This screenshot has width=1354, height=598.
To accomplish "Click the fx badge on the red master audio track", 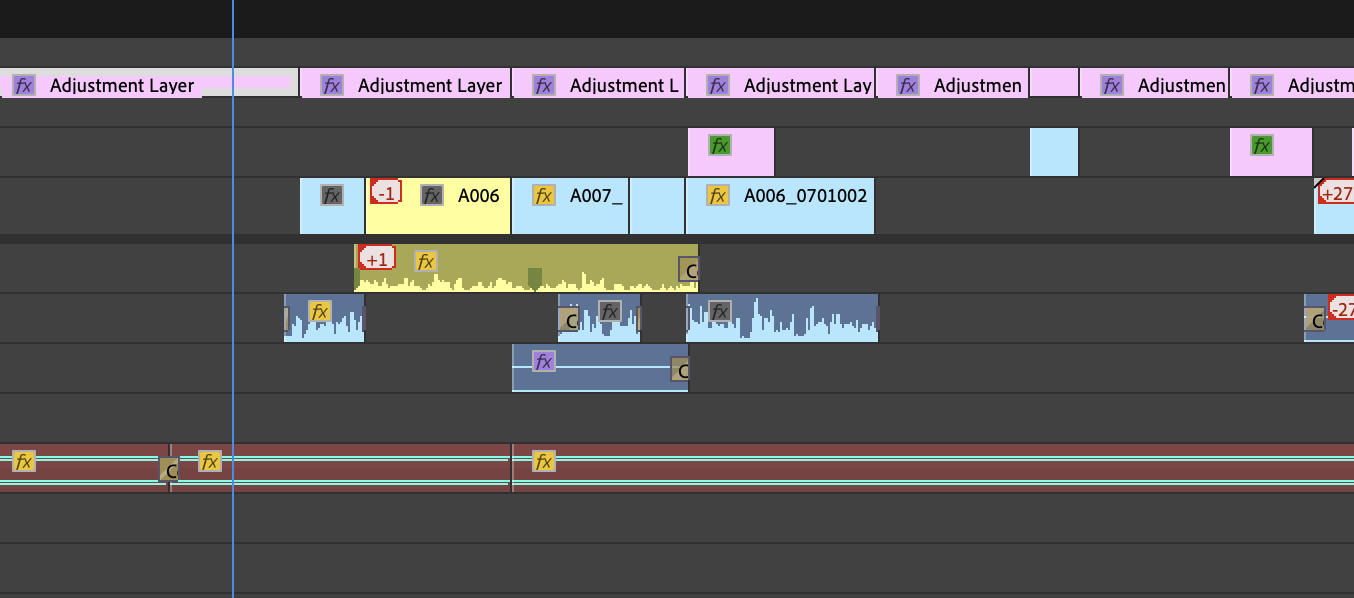I will 23,461.
